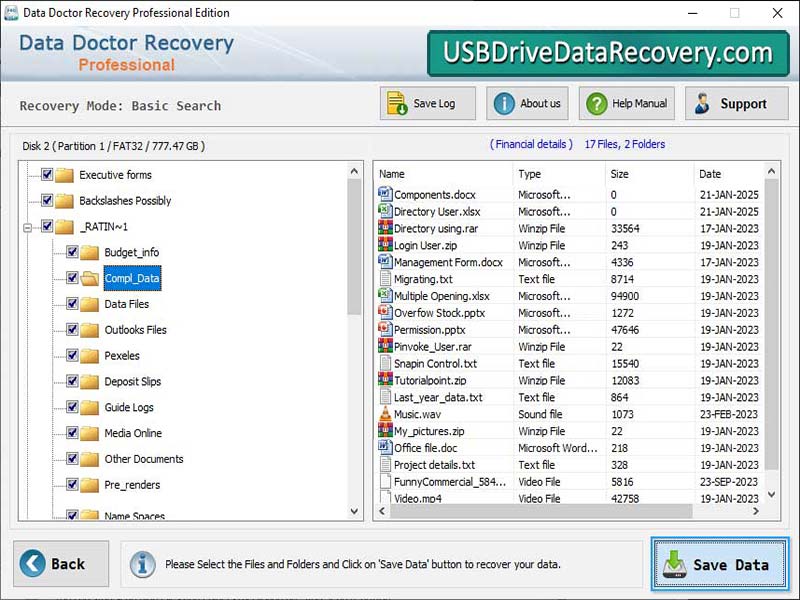The width and height of the screenshot is (800, 600).
Task: Go Back to the previous screen
Action: pyautogui.click(x=60, y=563)
